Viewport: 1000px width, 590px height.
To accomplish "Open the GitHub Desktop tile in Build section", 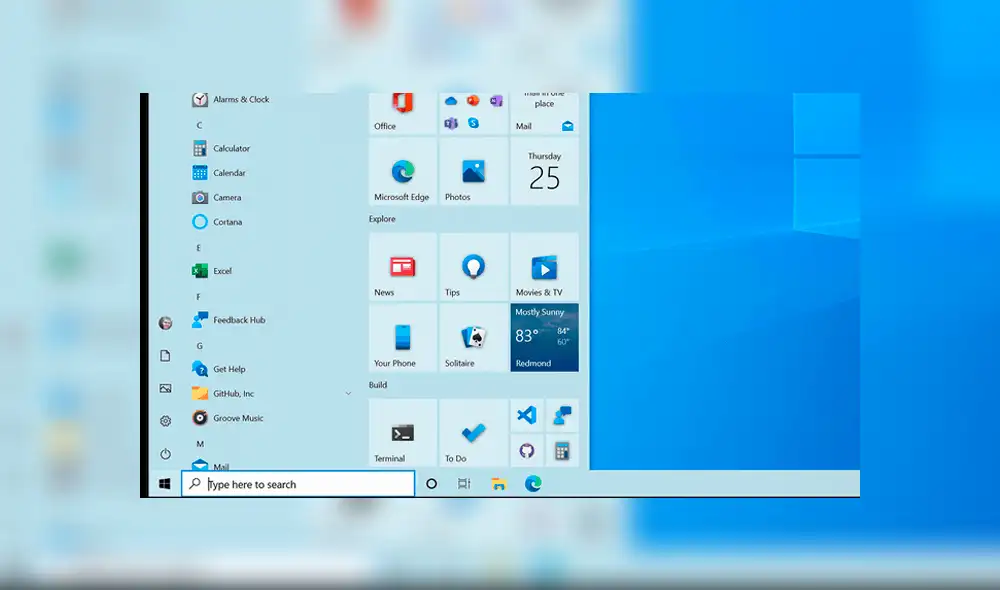I will pyautogui.click(x=527, y=450).
